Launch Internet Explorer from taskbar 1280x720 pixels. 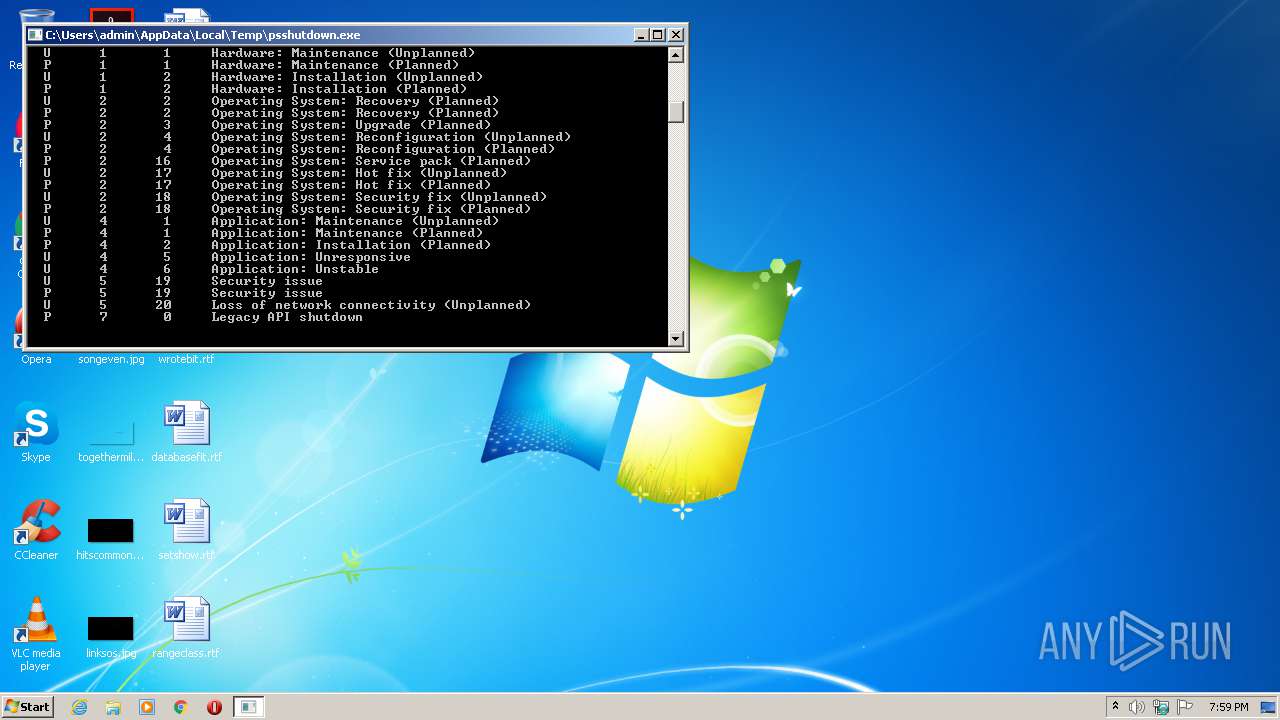[79, 707]
